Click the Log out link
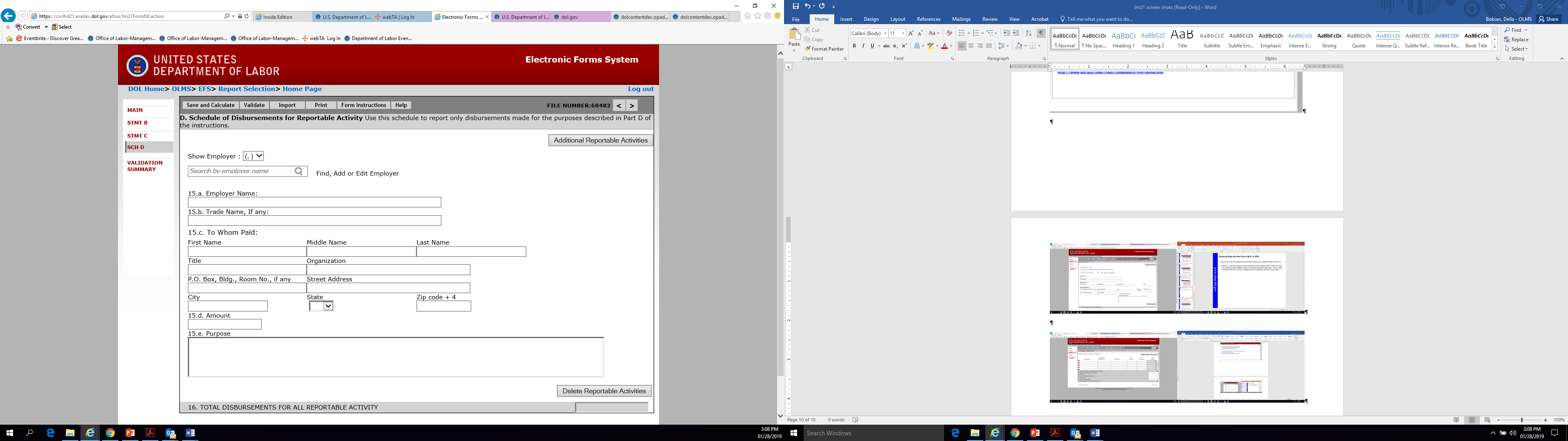 pyautogui.click(x=640, y=89)
